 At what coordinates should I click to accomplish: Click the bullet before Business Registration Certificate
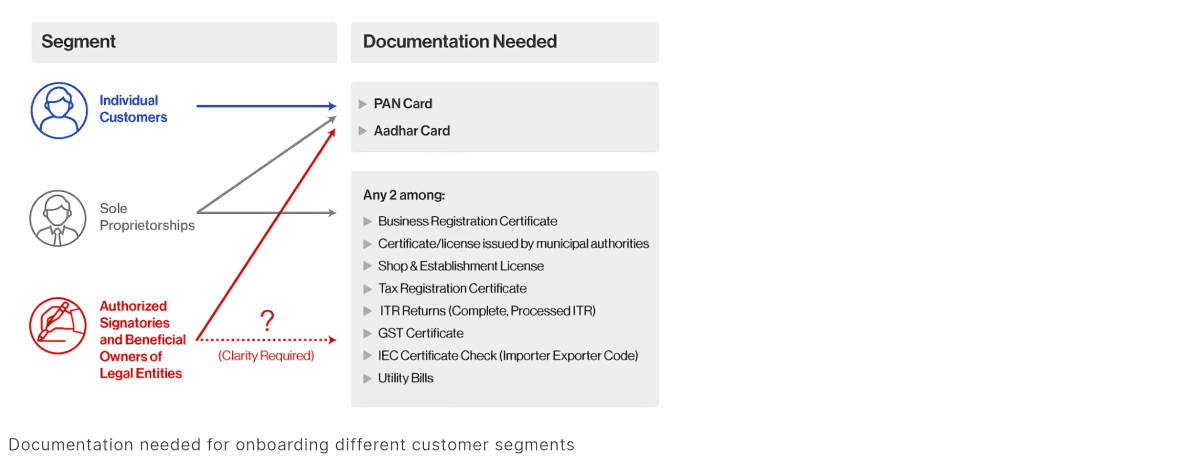click(367, 222)
